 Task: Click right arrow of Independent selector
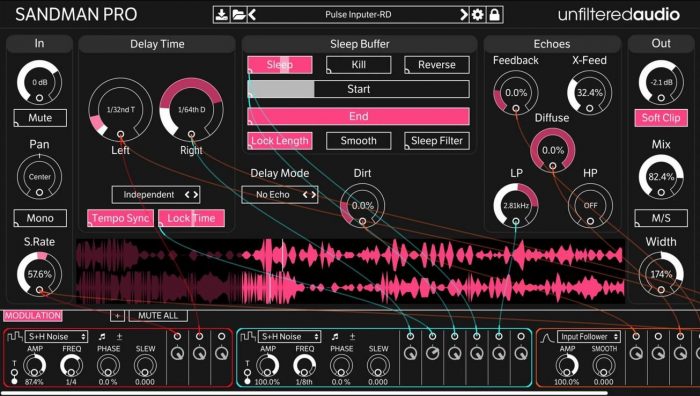point(195,195)
